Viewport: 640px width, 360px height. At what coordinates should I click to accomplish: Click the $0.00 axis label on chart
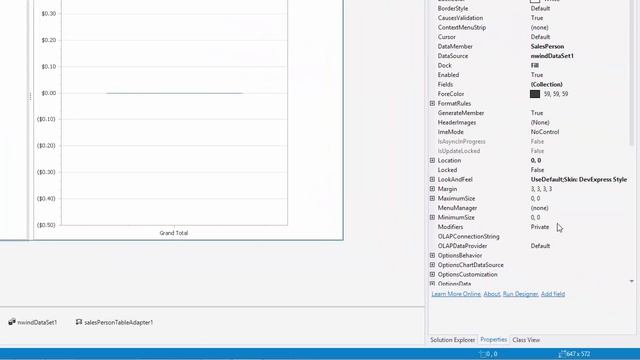coord(49,93)
